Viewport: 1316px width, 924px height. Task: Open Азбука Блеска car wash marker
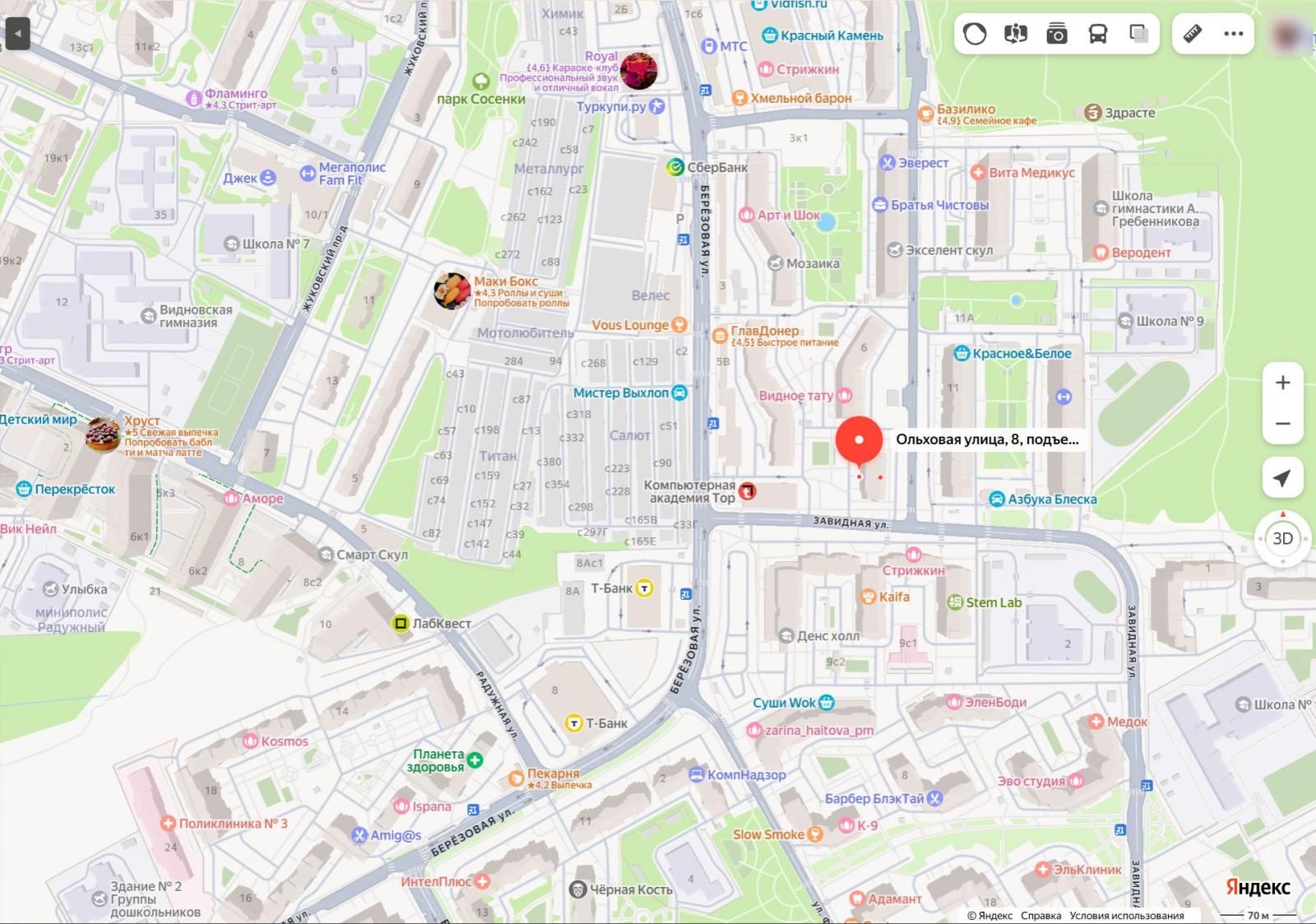[x=996, y=499]
